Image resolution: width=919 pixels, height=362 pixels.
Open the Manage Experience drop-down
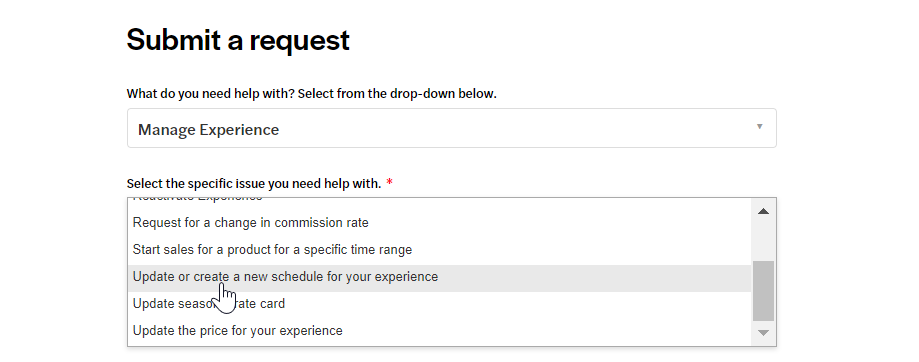click(452, 128)
